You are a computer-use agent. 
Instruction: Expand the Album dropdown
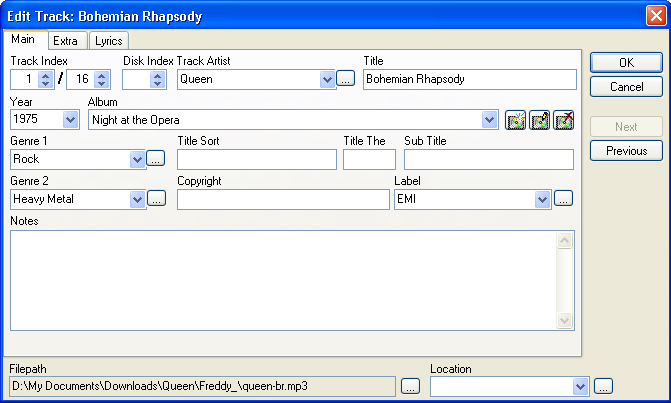489,120
